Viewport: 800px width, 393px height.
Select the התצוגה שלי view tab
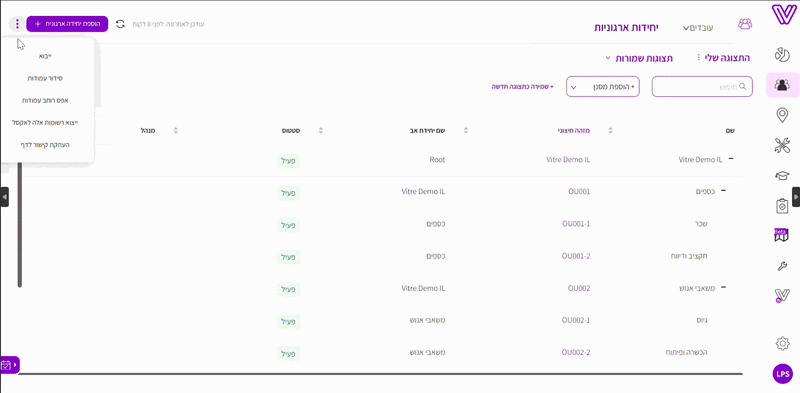coord(728,58)
